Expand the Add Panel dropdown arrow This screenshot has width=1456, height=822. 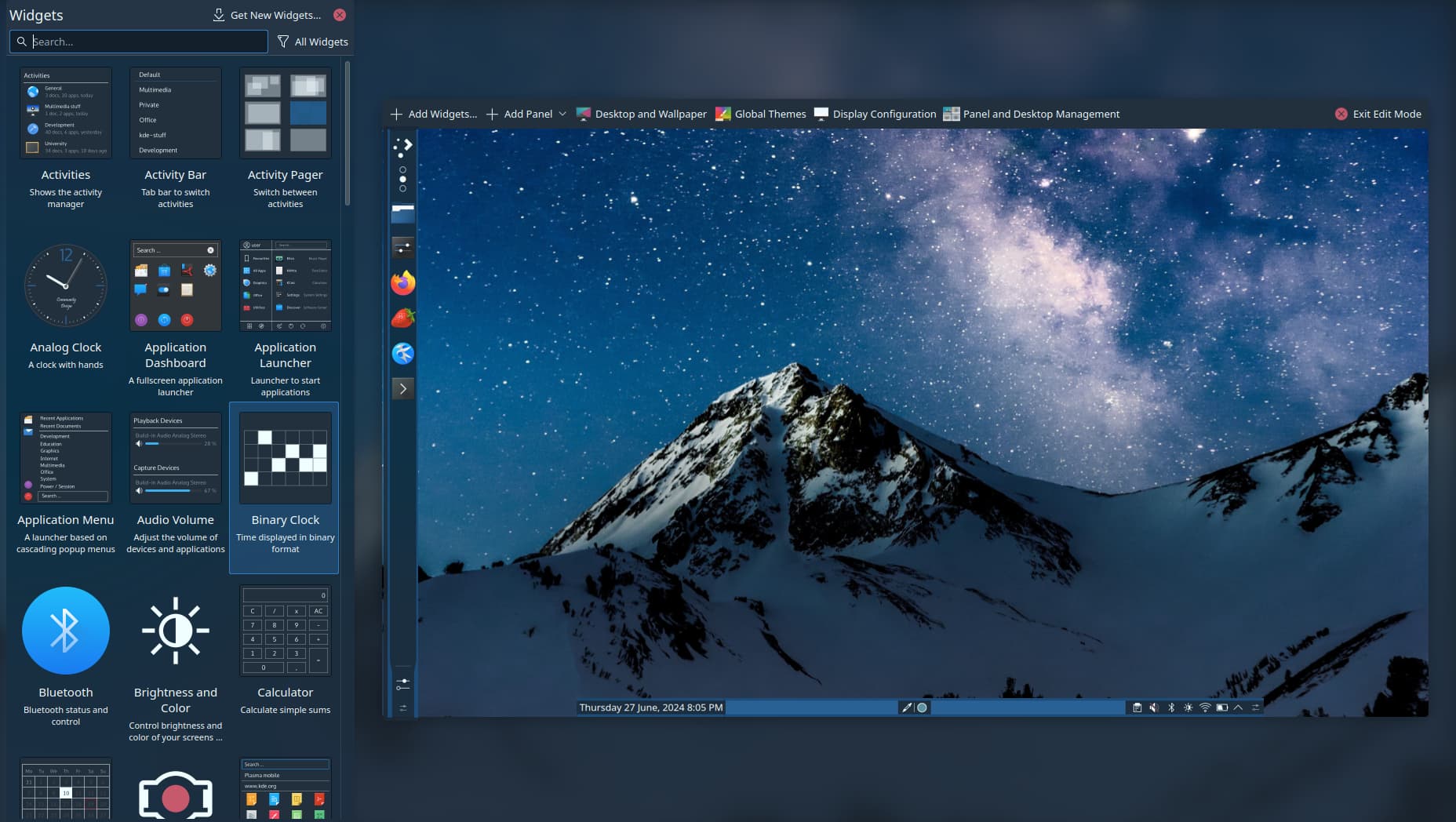point(562,114)
